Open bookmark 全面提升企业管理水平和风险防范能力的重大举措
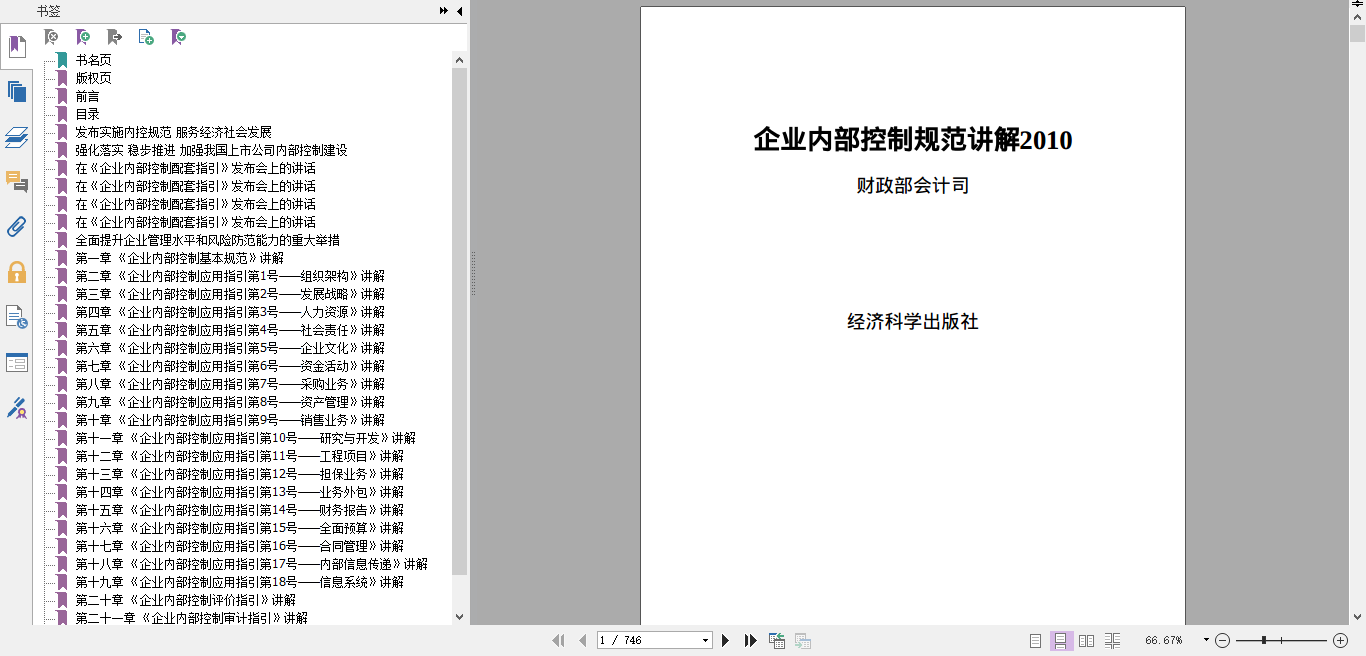The image size is (1366, 656). point(208,240)
